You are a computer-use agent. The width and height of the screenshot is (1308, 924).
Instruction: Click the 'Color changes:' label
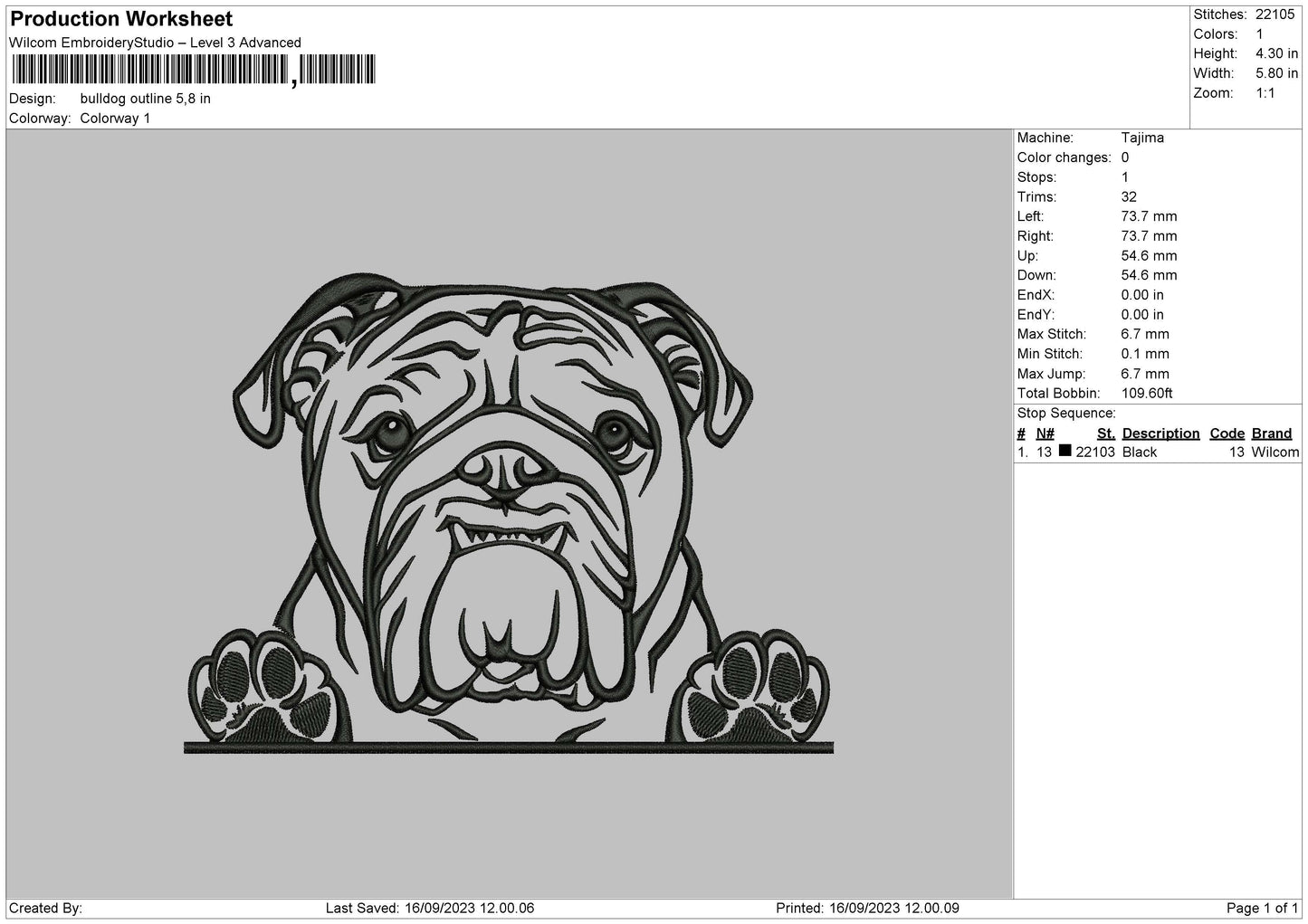1065,157
